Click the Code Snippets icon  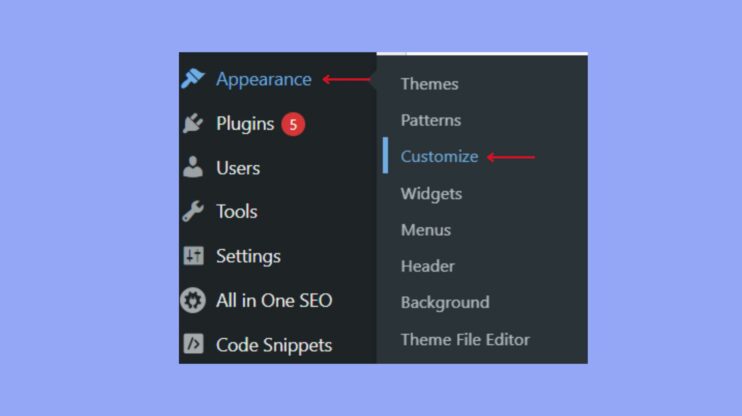click(x=193, y=345)
